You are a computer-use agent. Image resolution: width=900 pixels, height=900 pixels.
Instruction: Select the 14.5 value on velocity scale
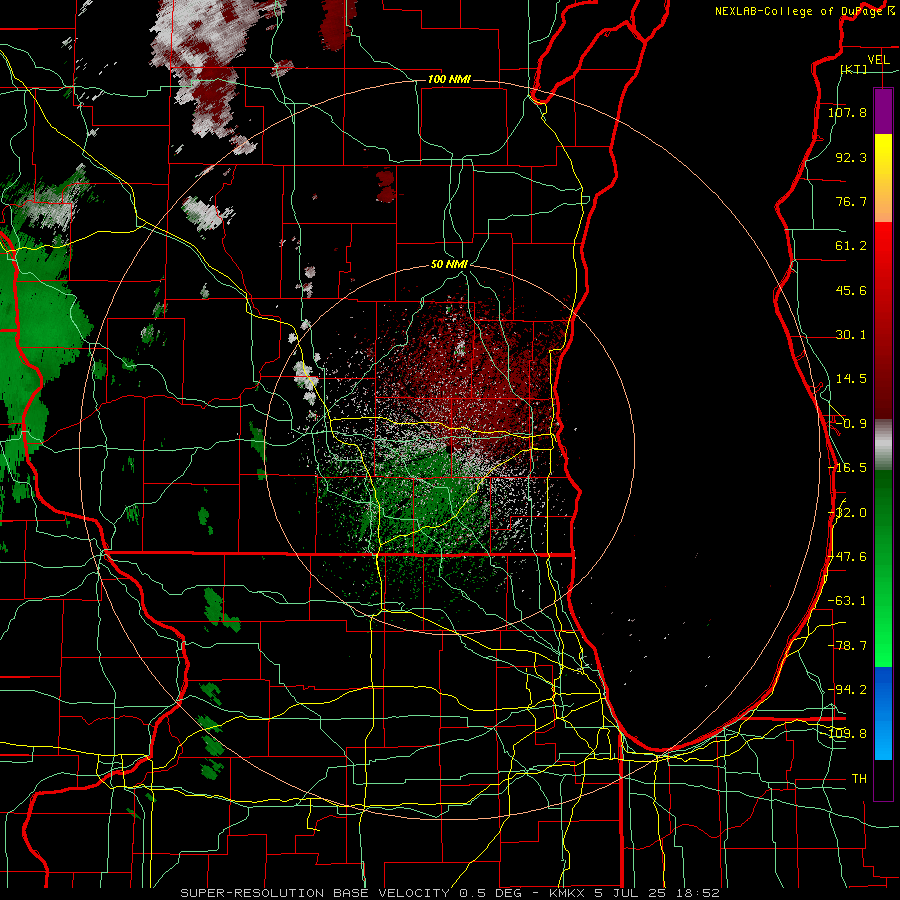[x=851, y=379]
